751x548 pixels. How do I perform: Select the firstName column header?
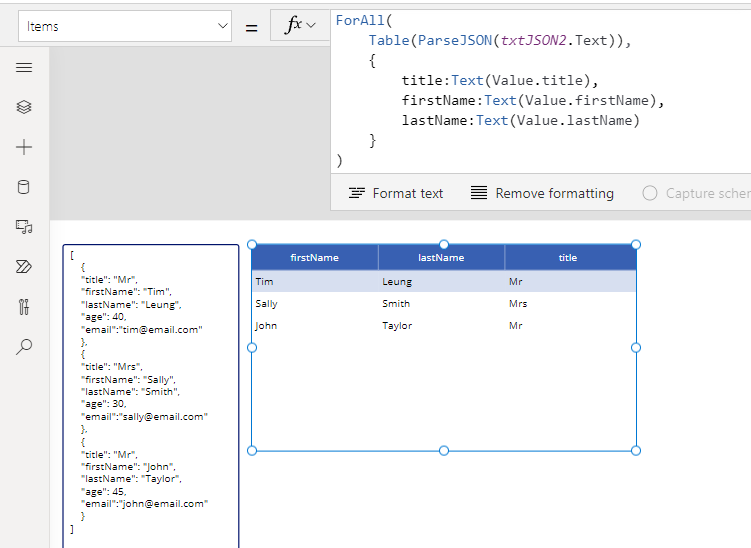pos(314,258)
